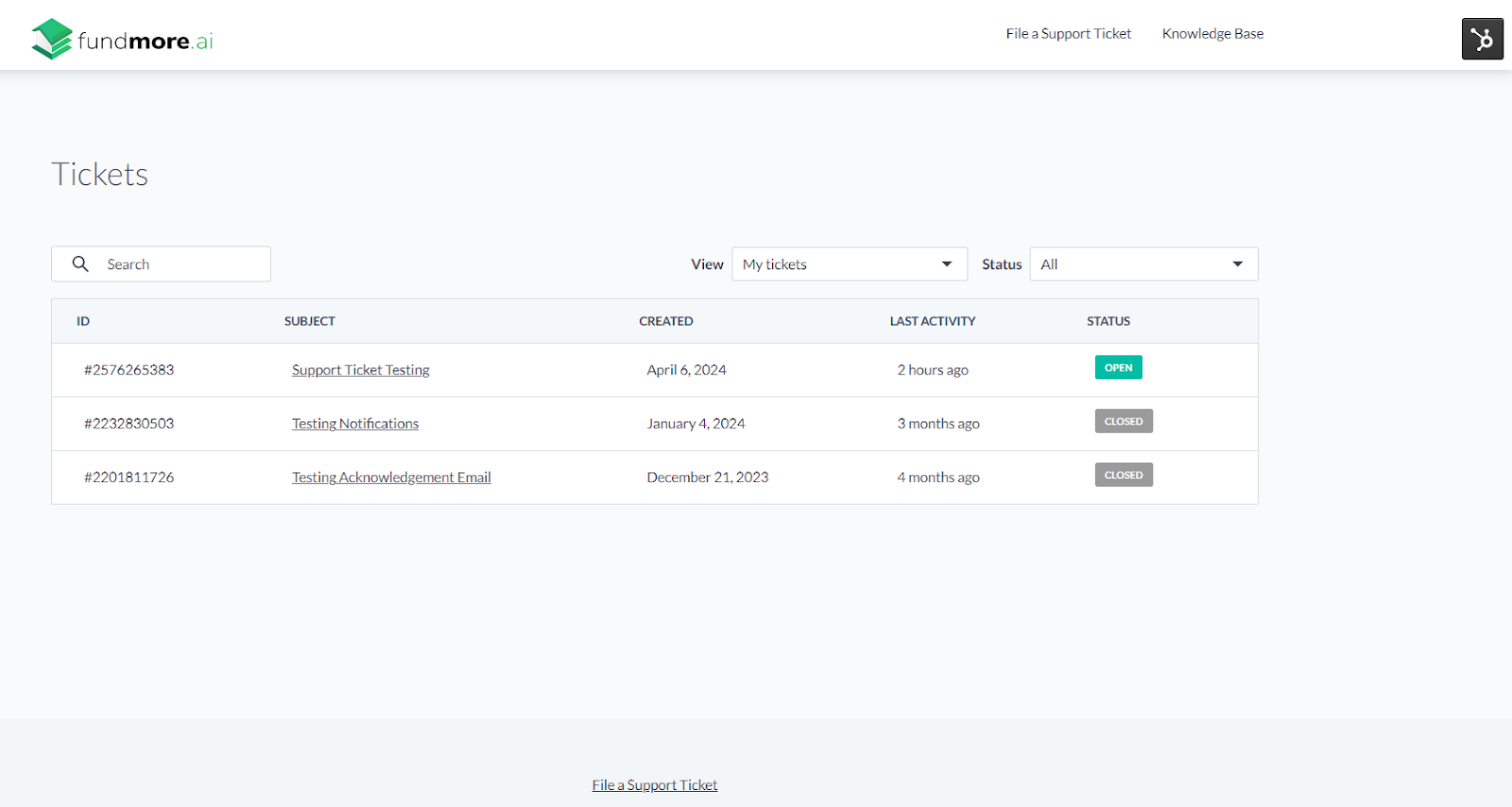Click the SUBJECT column header
Viewport: 1512px width, 807px height.
click(310, 321)
